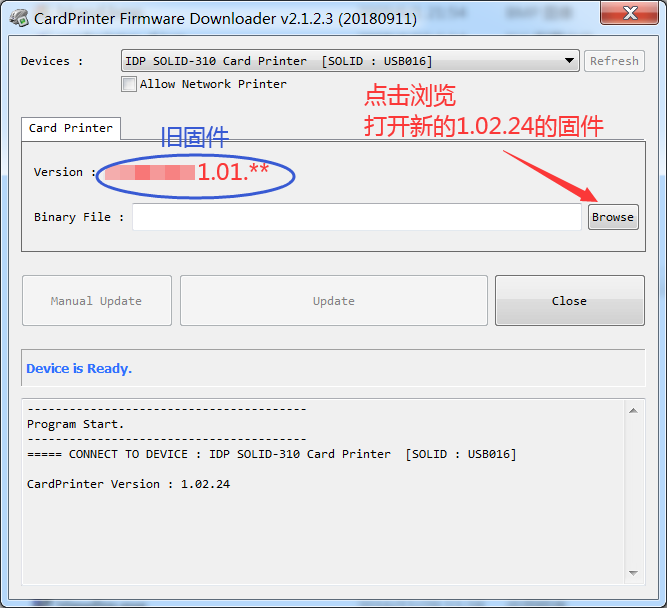This screenshot has width=667, height=608.
Task: Start firmware with the Update button
Action: pyautogui.click(x=333, y=301)
